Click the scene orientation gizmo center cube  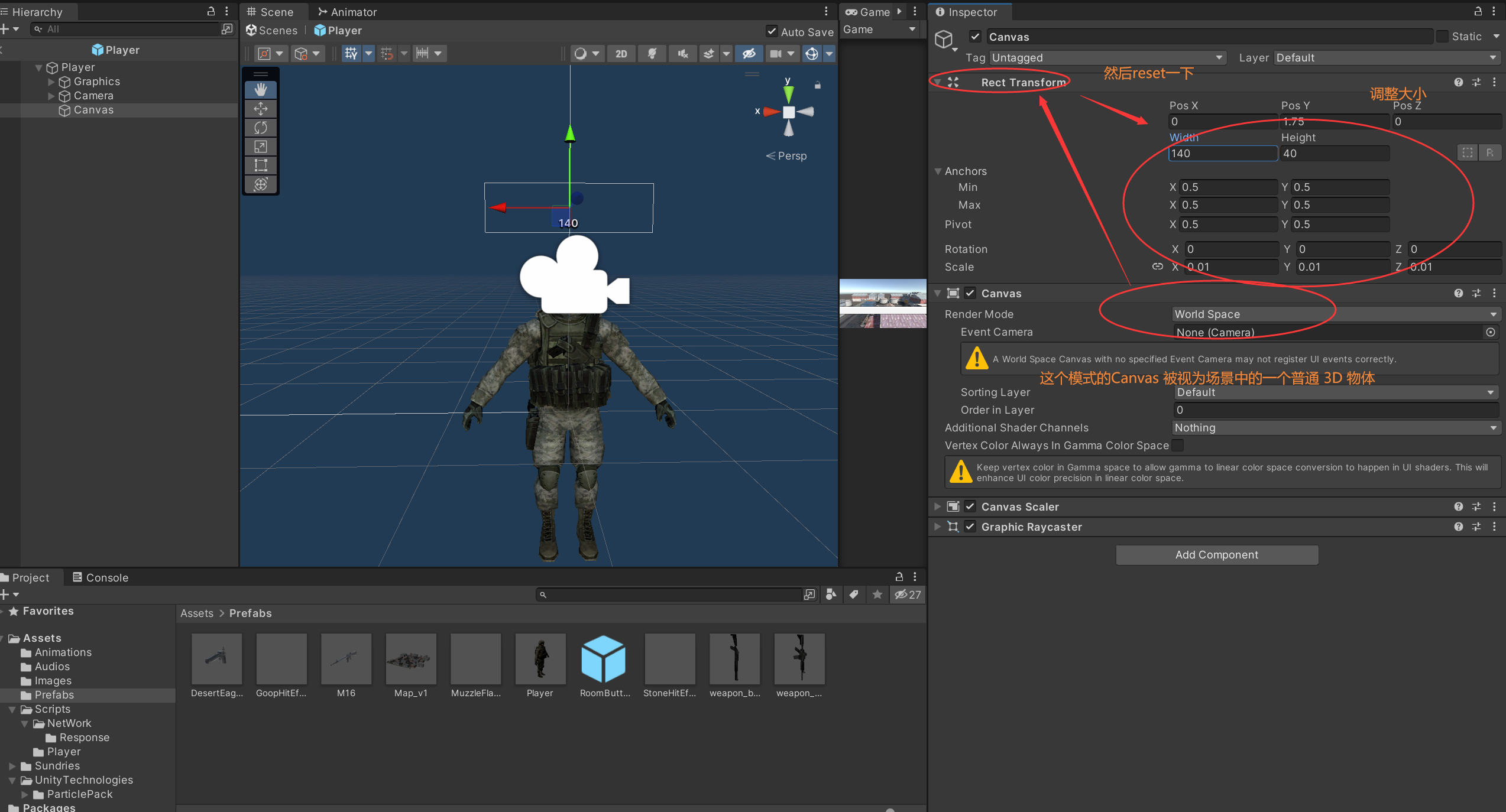coord(789,112)
